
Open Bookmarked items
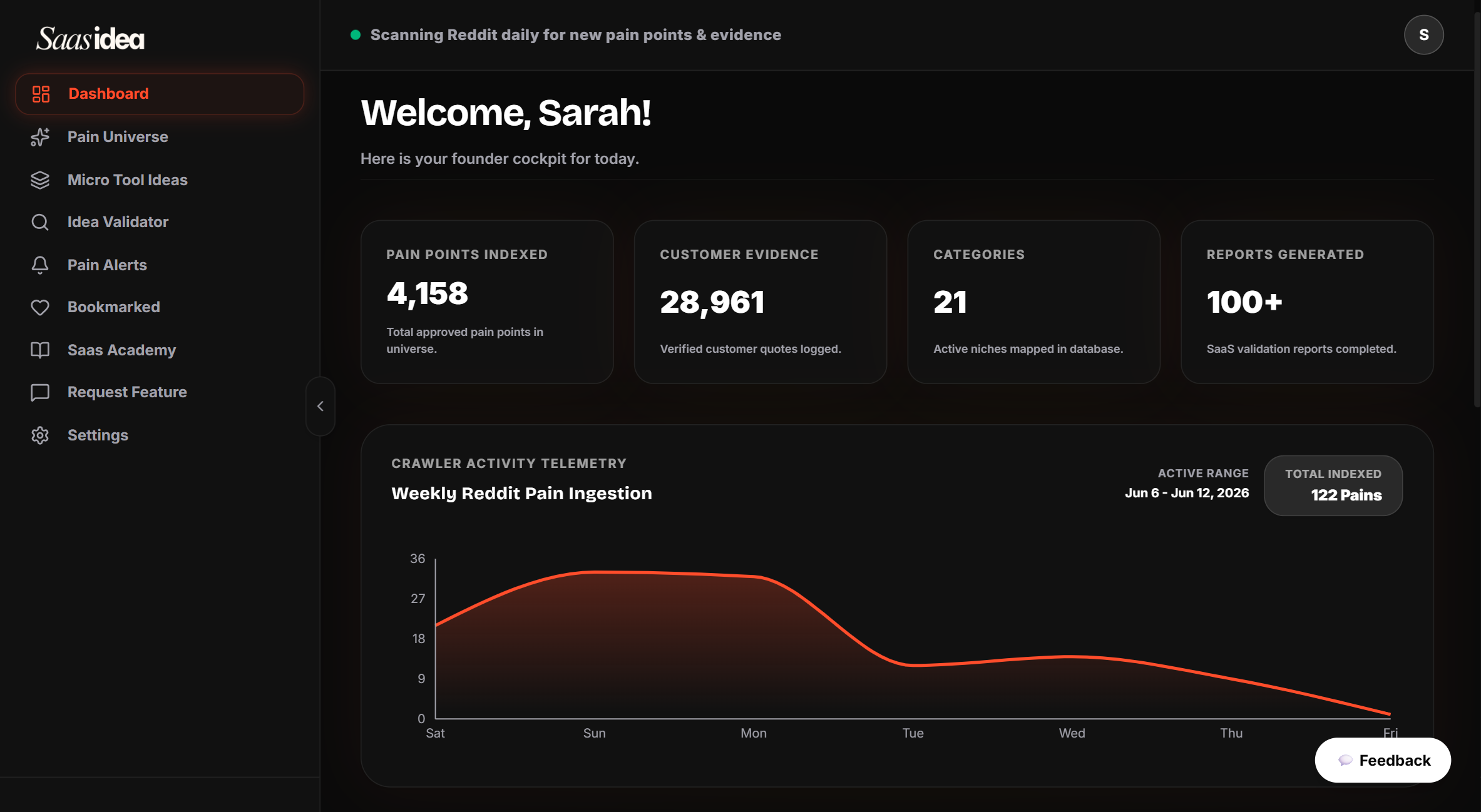point(160,307)
